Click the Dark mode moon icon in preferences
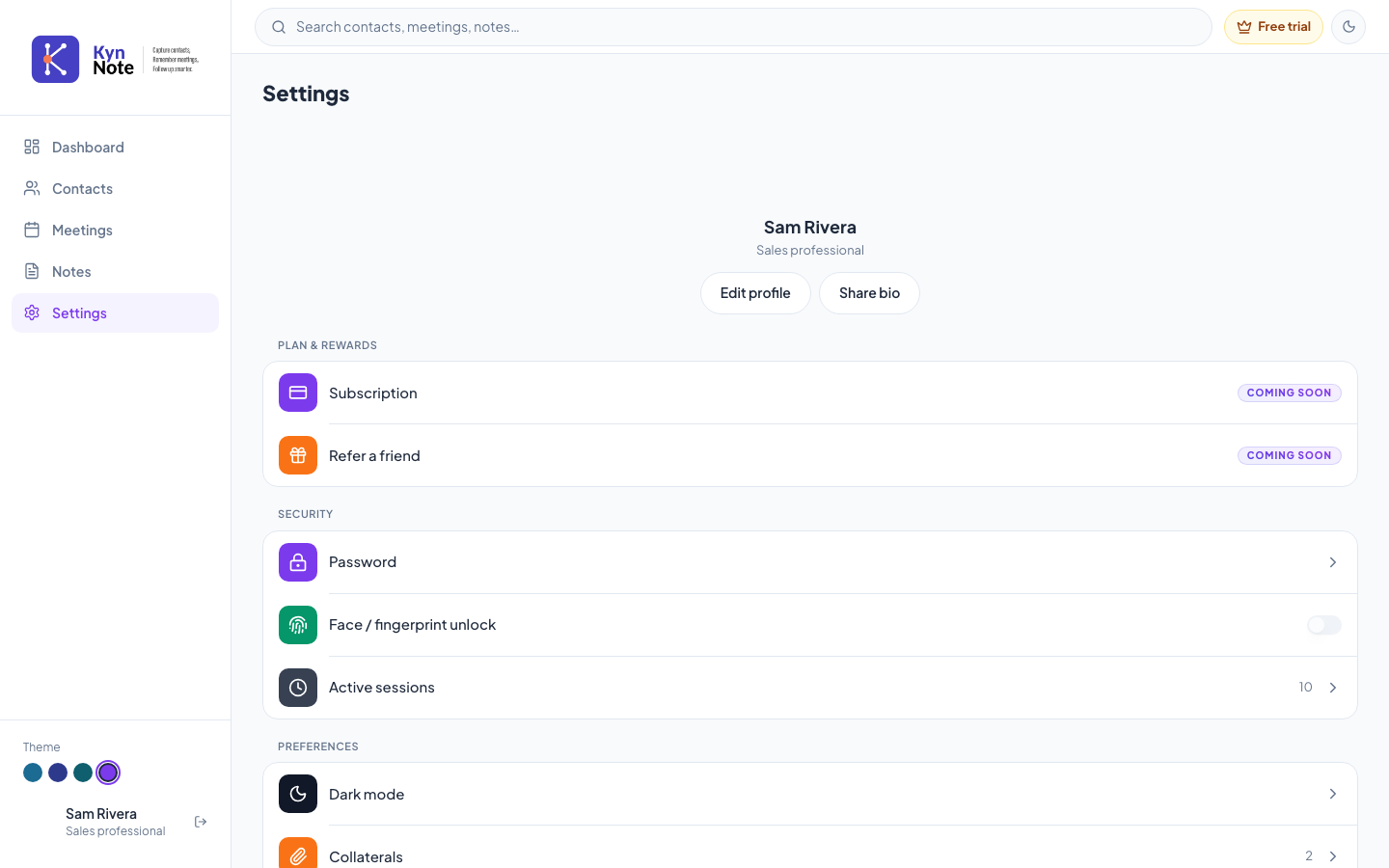Viewport: 1389px width, 868px height. coord(298,794)
